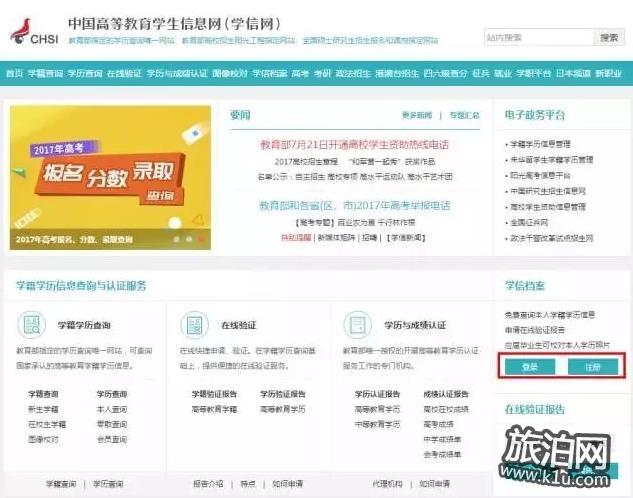Open the 中等教育学历 link

[x=377, y=424]
